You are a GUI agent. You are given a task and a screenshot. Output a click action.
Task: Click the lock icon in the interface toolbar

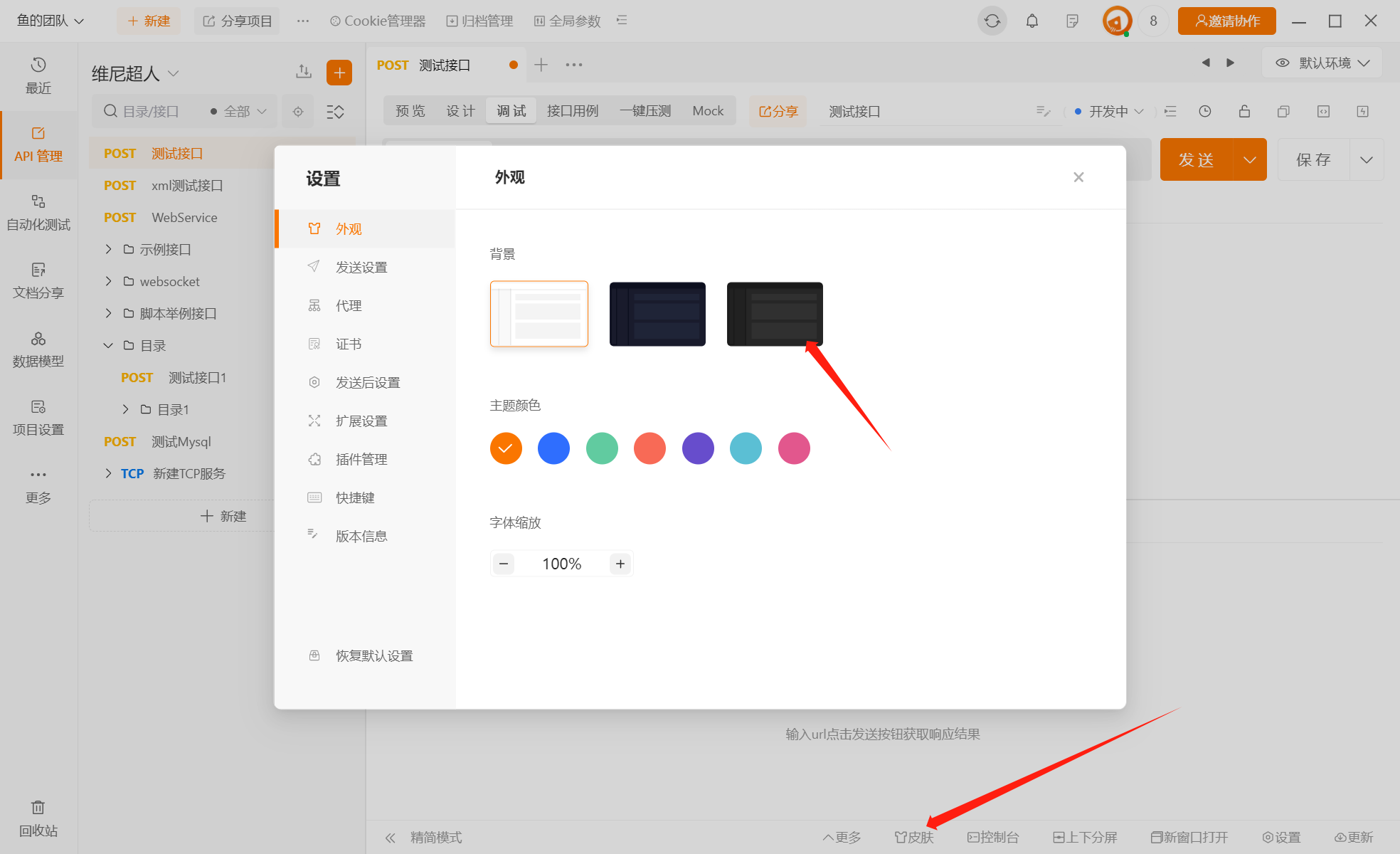(1244, 111)
